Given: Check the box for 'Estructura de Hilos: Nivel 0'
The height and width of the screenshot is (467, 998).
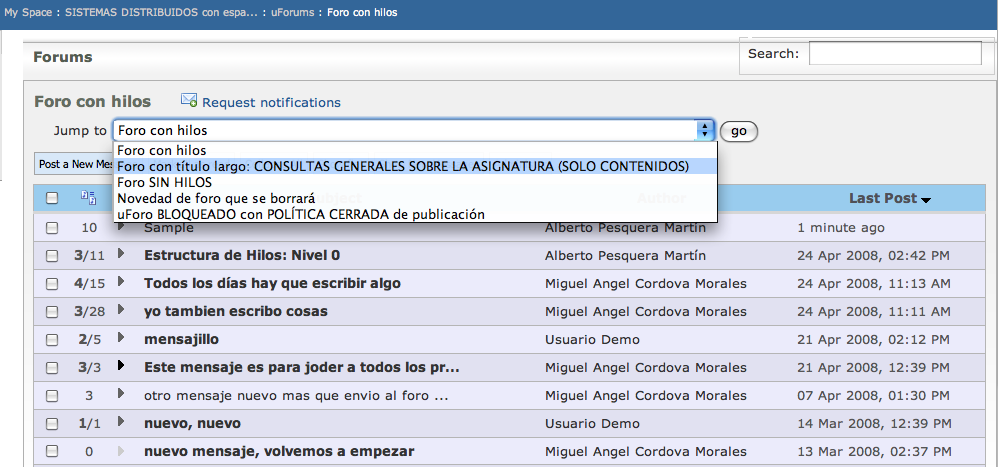Looking at the screenshot, I should point(52,256).
